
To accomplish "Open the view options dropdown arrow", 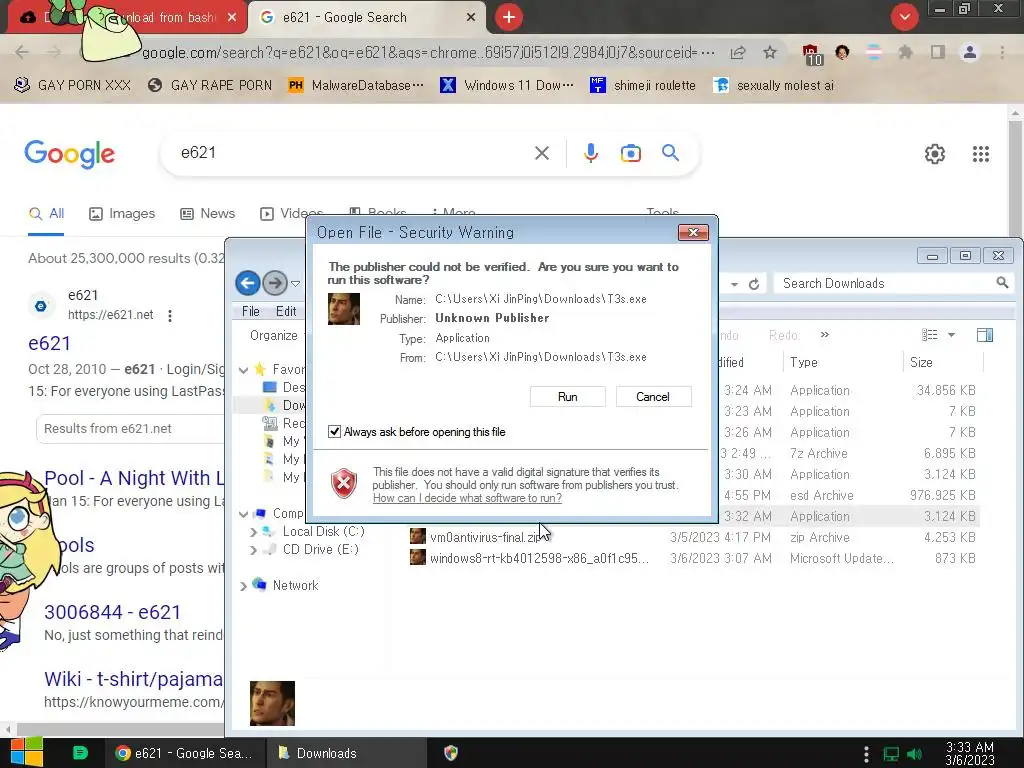I will point(952,335).
